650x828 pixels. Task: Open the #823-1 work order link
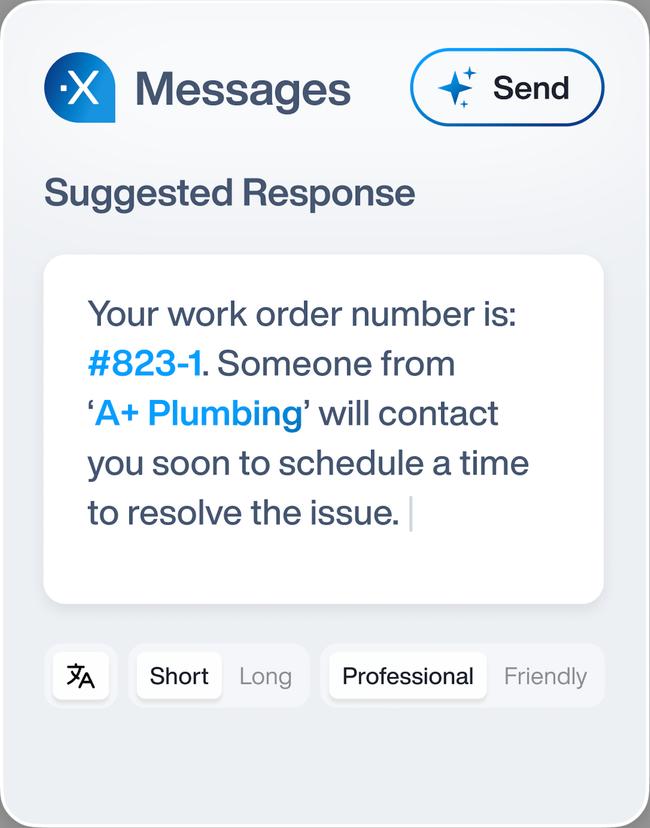(x=144, y=364)
